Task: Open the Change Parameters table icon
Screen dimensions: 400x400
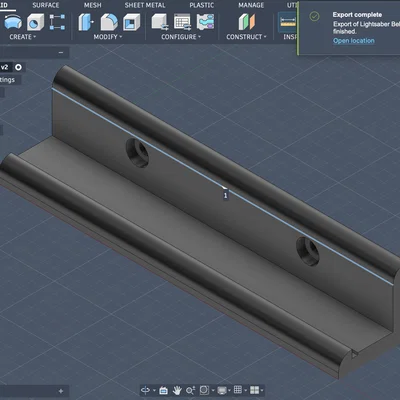Action: point(182,22)
